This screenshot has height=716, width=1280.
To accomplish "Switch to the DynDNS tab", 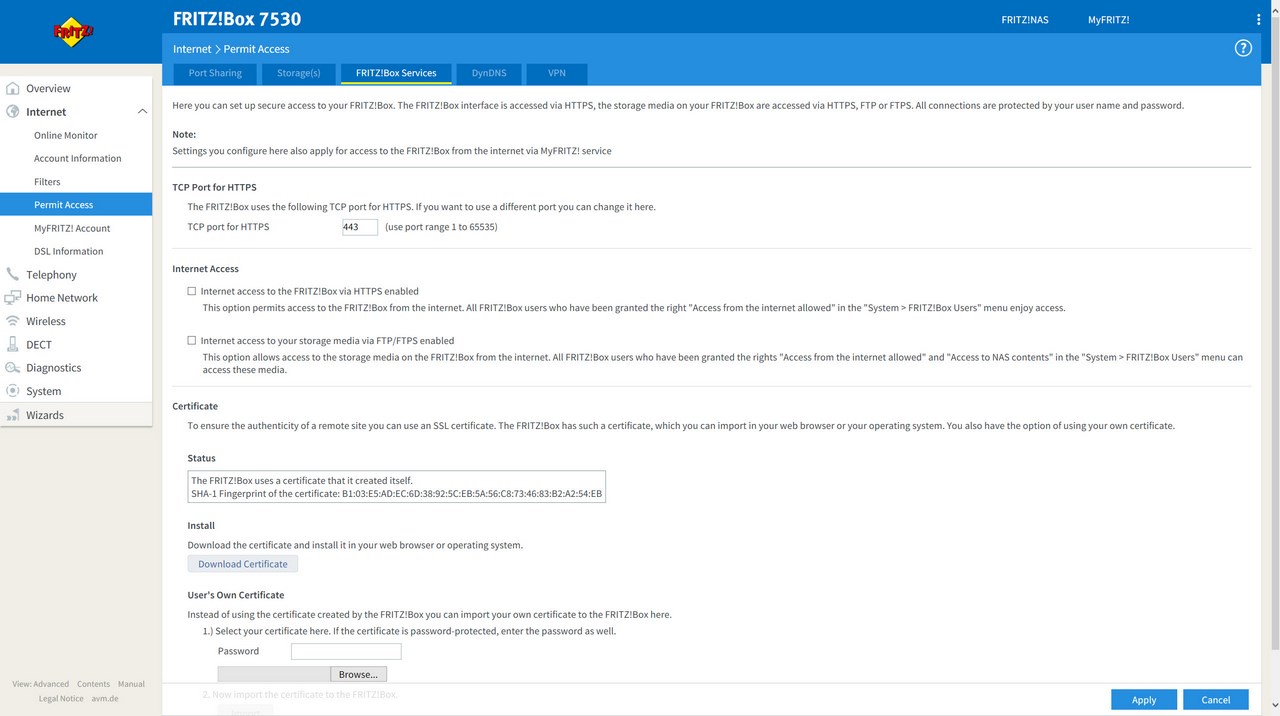I will [489, 73].
